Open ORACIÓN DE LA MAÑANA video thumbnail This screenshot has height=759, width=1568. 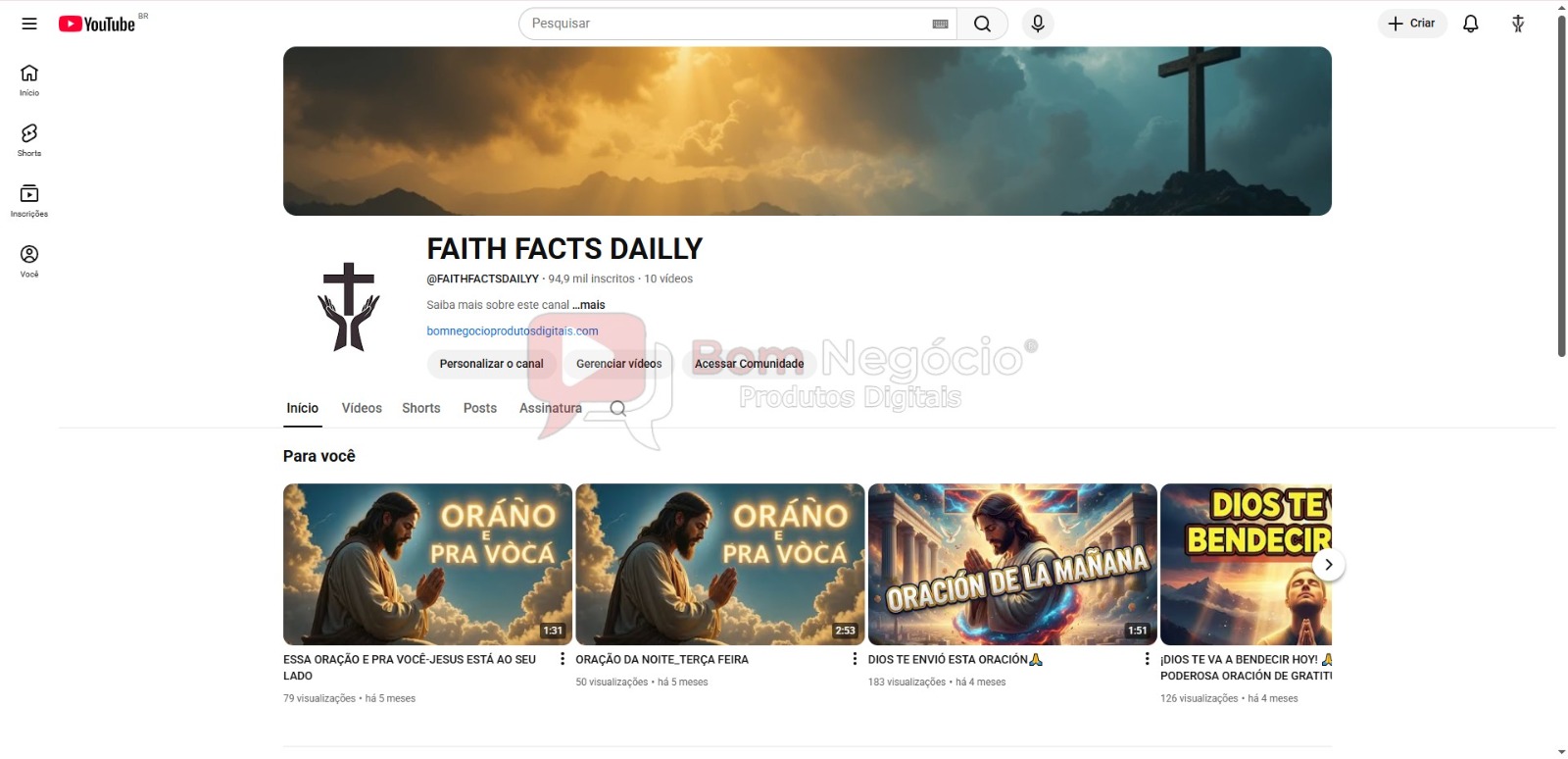1011,564
